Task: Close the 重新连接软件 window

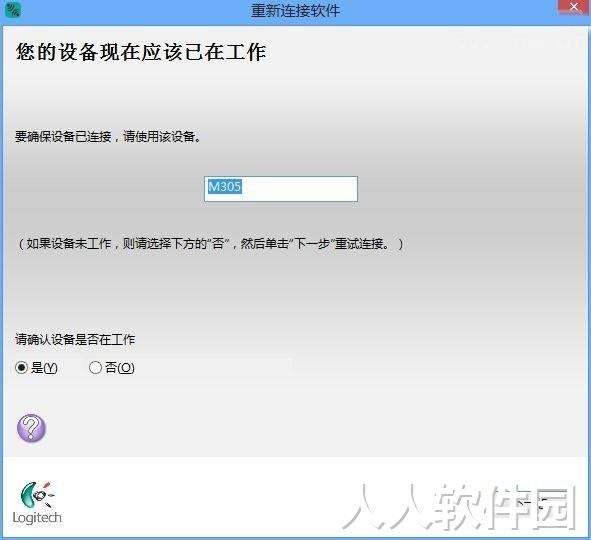Action: pyautogui.click(x=574, y=7)
